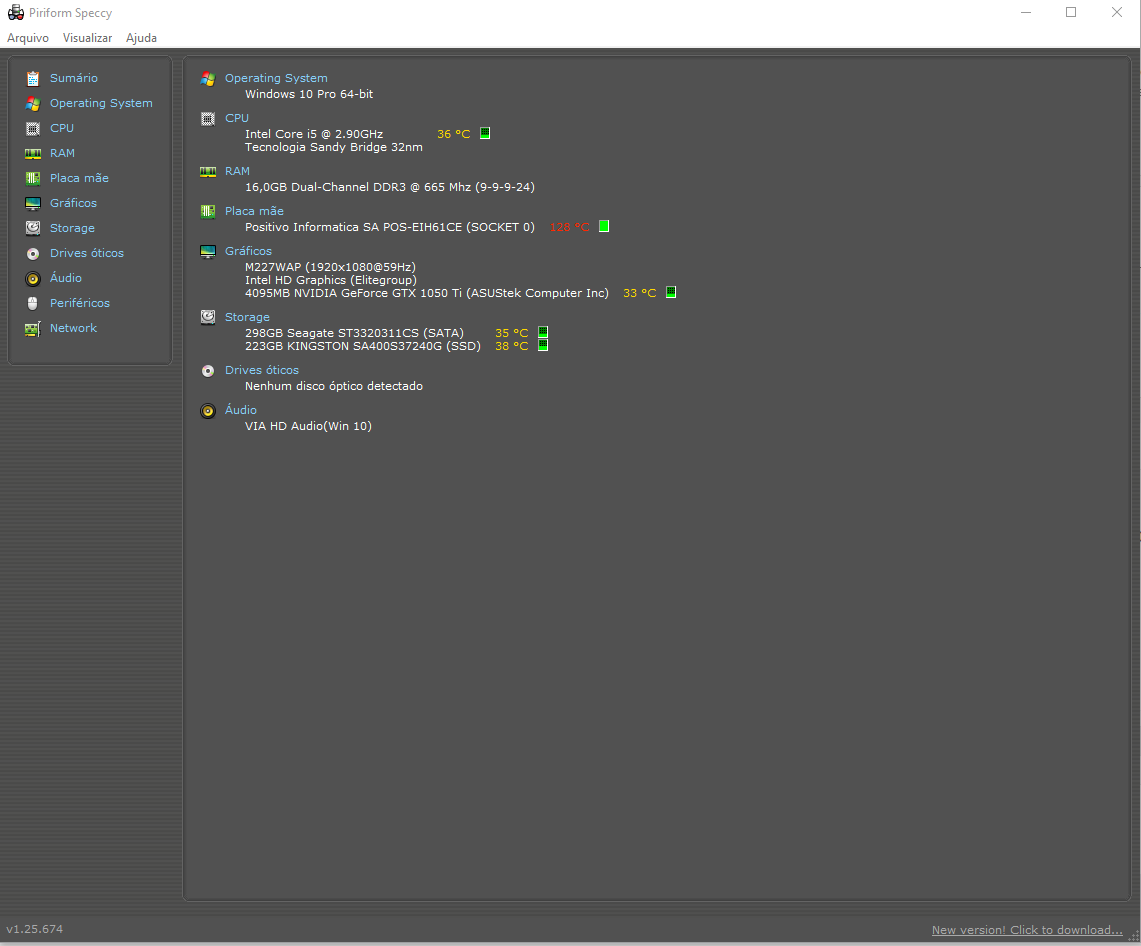
Task: Click the red 128 °C motherboard temperature
Action: coord(570,227)
